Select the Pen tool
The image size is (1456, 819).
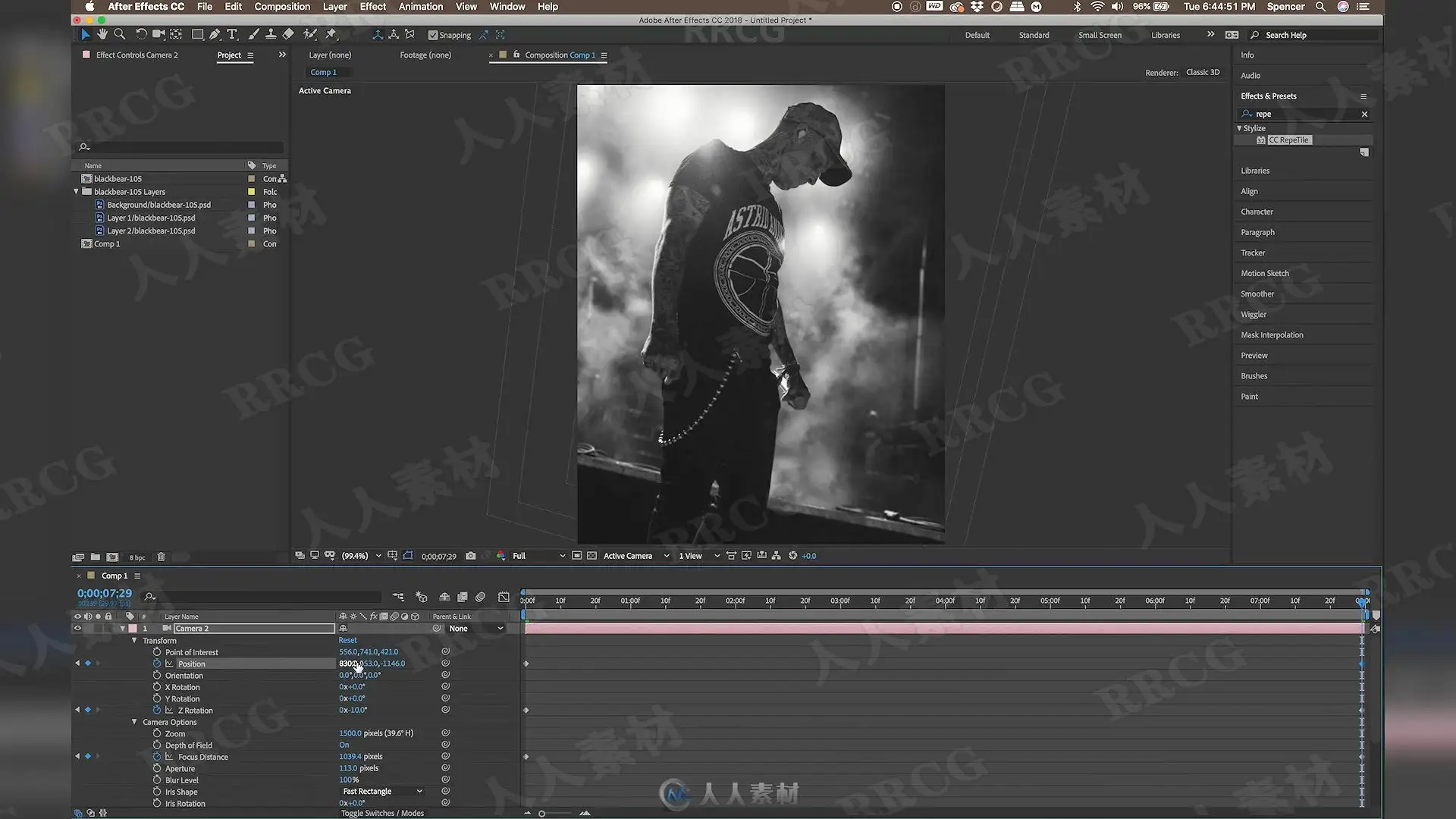(215, 34)
